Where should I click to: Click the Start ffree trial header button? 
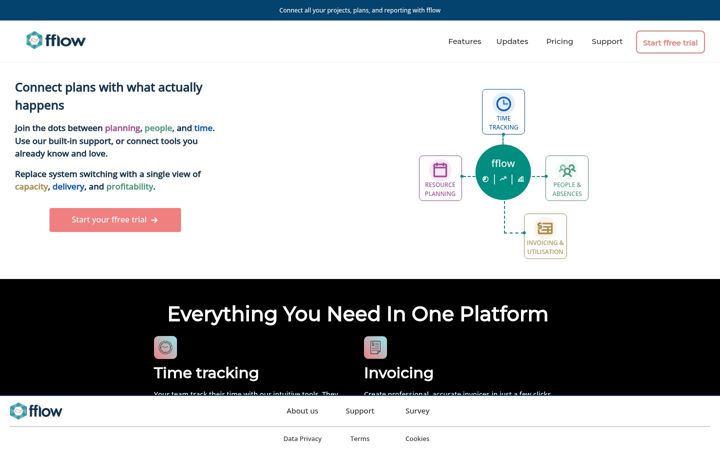coord(670,42)
